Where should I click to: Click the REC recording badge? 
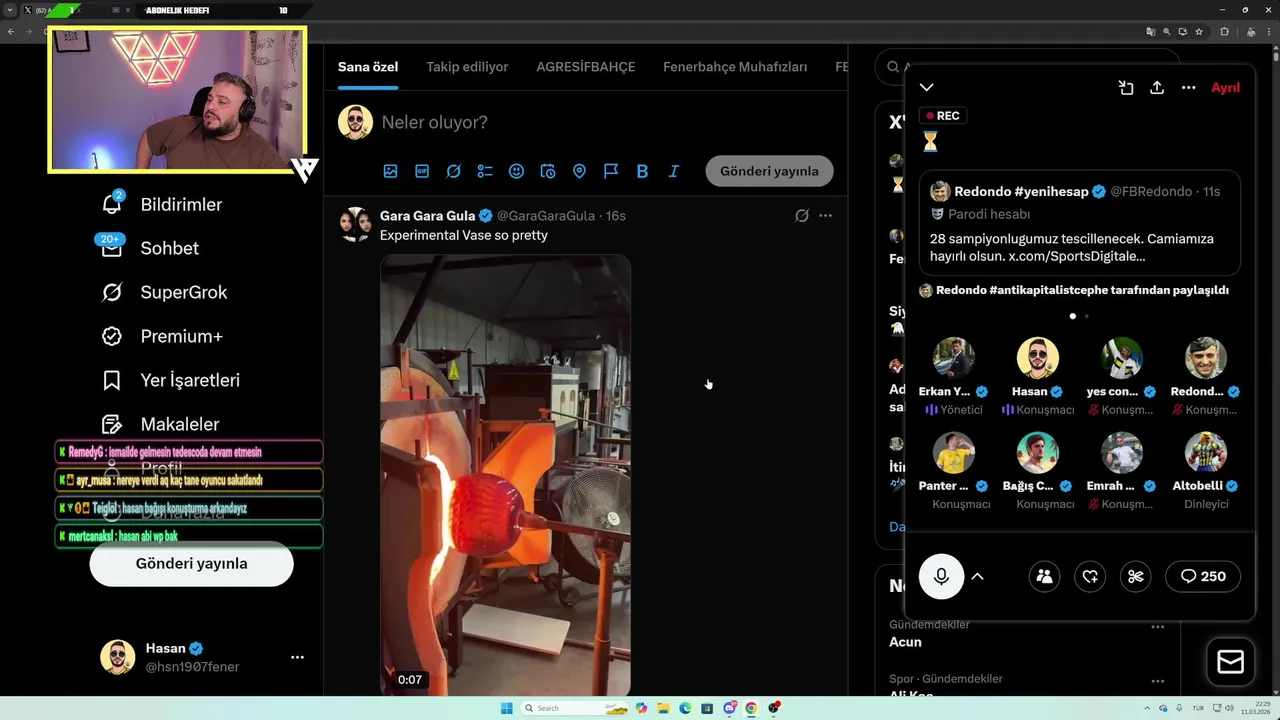click(x=943, y=115)
